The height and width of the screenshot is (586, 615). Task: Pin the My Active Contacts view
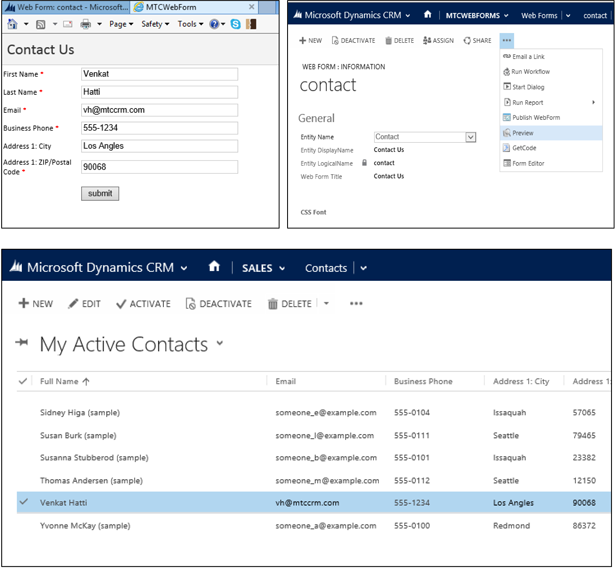coord(23,344)
